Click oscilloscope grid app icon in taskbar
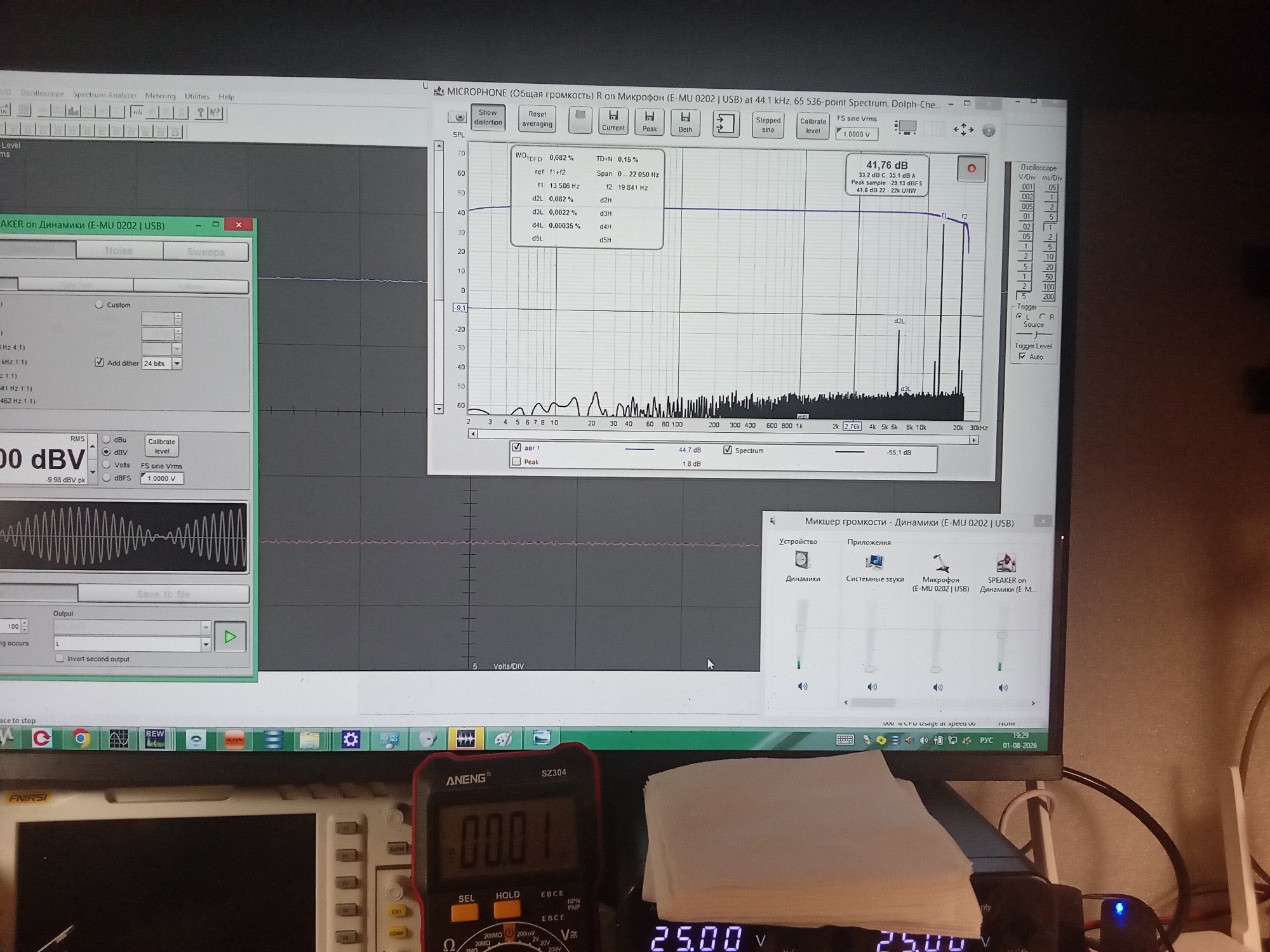 119,739
